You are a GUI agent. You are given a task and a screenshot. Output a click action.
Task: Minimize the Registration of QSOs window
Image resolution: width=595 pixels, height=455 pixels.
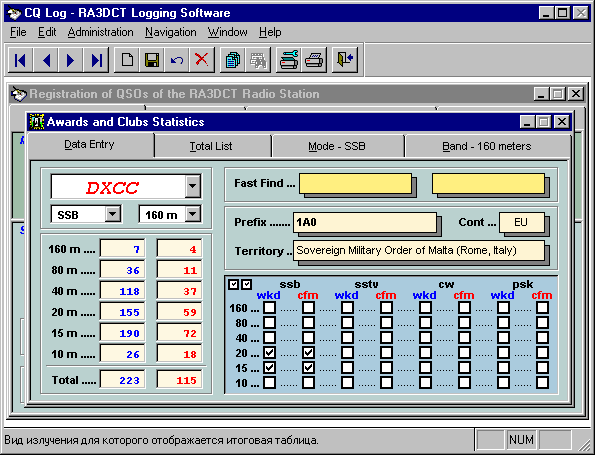tap(541, 94)
